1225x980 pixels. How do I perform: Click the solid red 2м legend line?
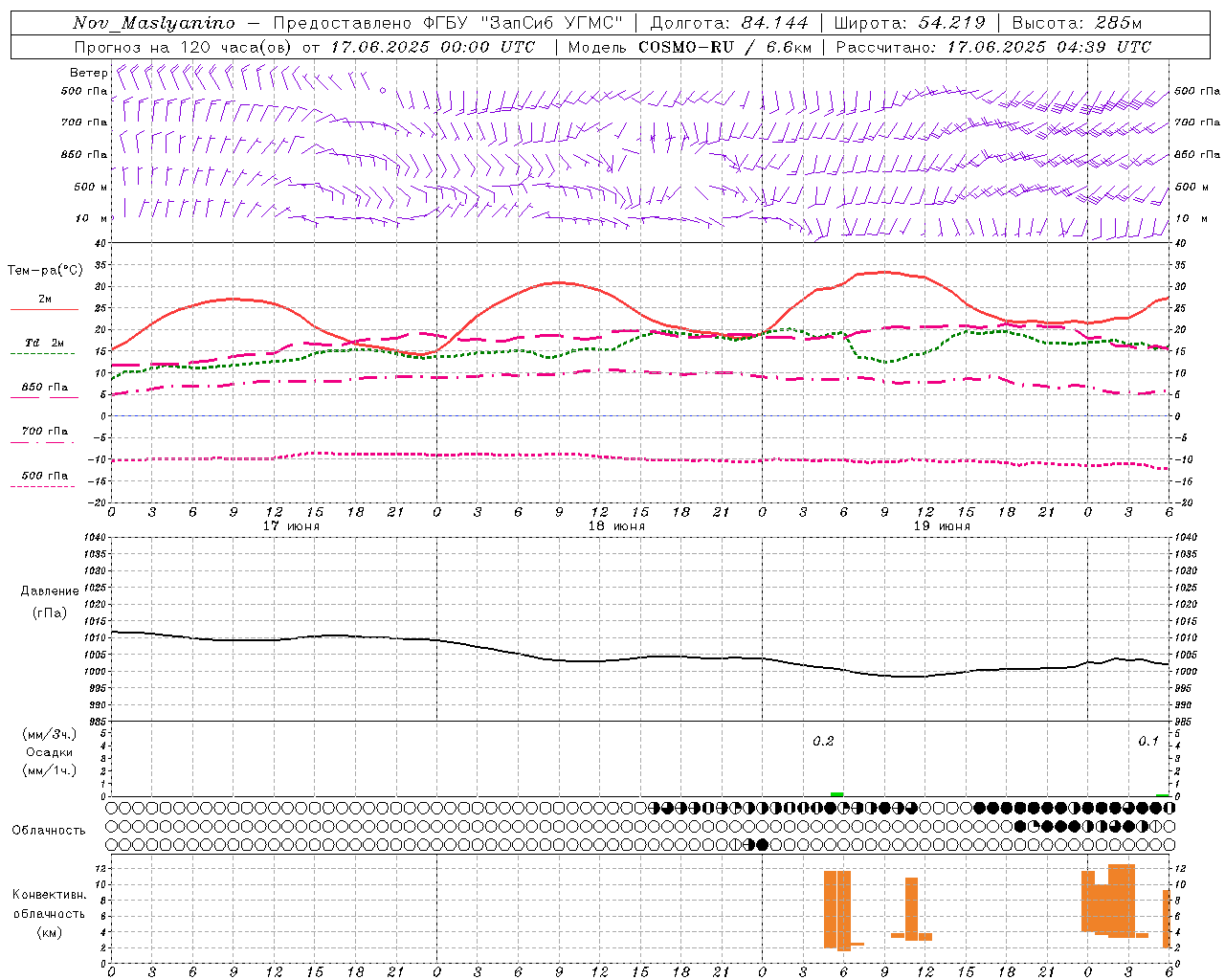45,309
